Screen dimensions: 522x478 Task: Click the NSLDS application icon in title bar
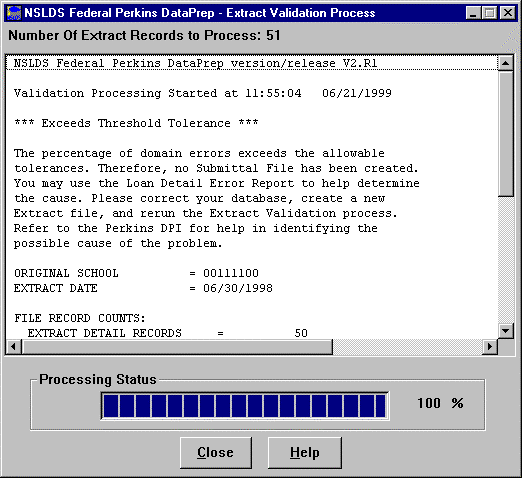[14, 13]
